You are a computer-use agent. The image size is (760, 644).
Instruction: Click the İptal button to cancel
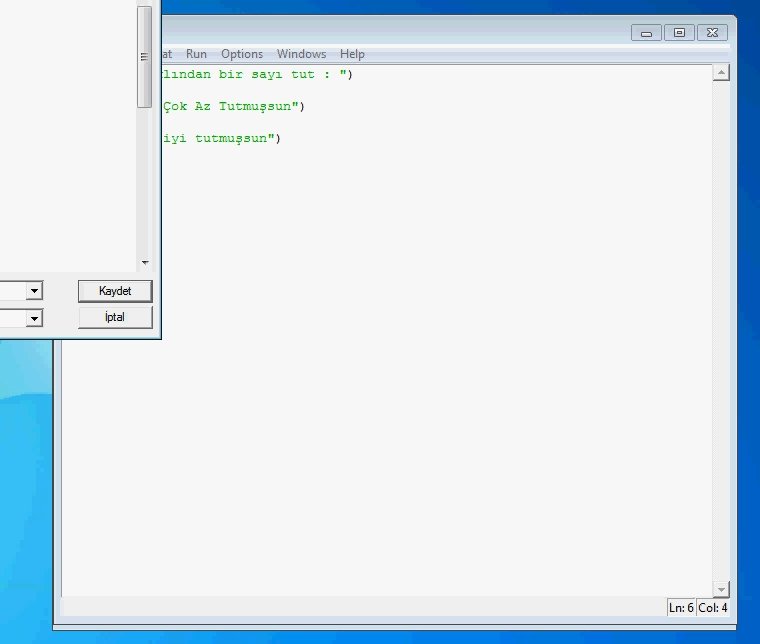pos(115,317)
